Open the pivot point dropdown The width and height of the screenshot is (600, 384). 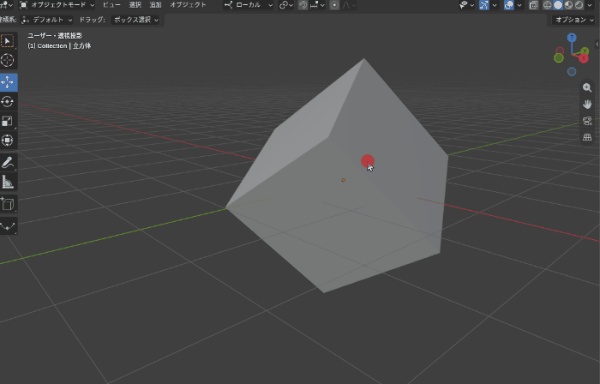click(x=286, y=5)
